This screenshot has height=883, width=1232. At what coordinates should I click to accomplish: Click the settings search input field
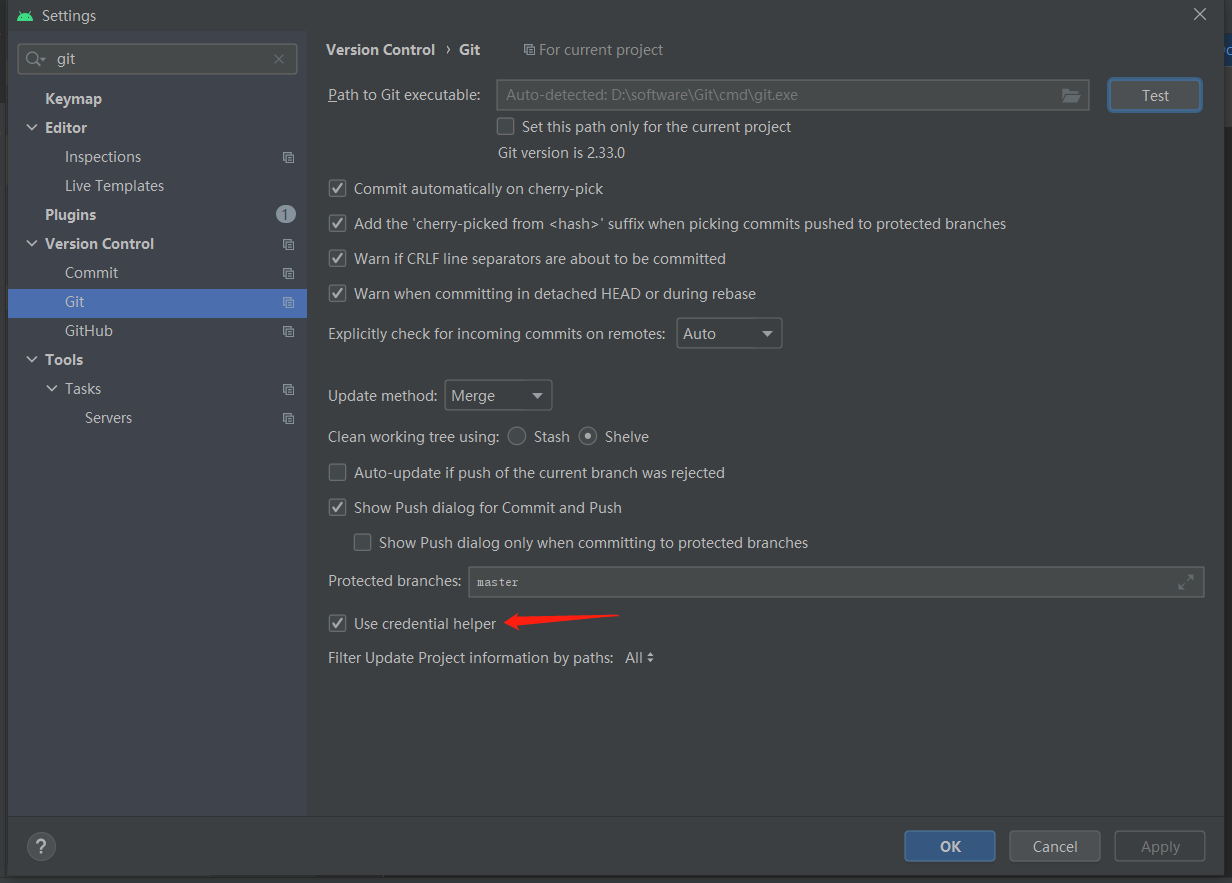[158, 59]
